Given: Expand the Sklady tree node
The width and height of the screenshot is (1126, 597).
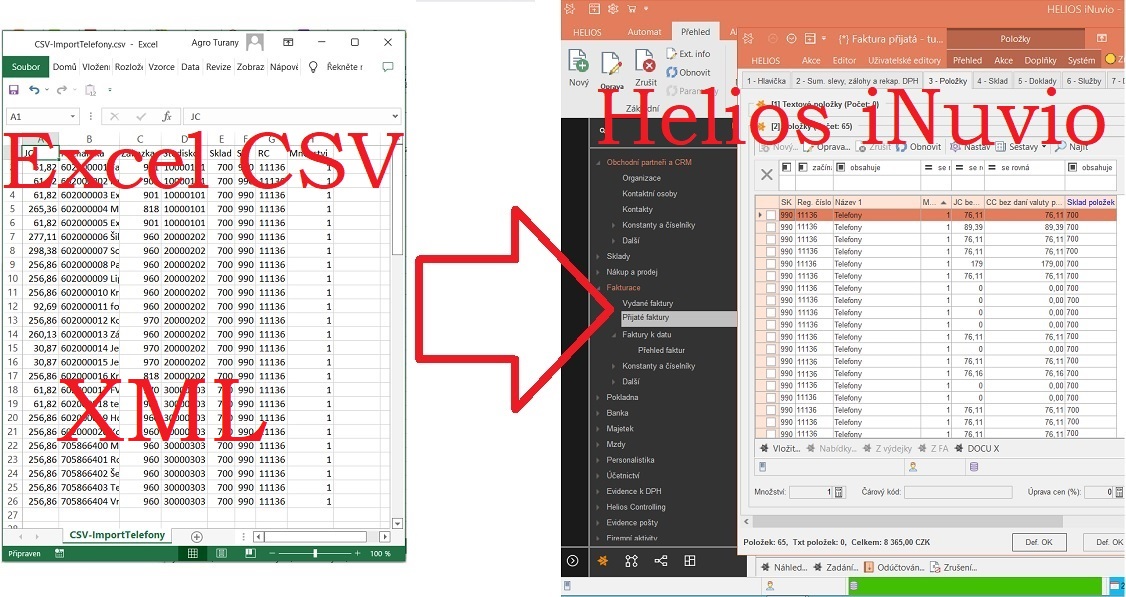Looking at the screenshot, I should (598, 256).
